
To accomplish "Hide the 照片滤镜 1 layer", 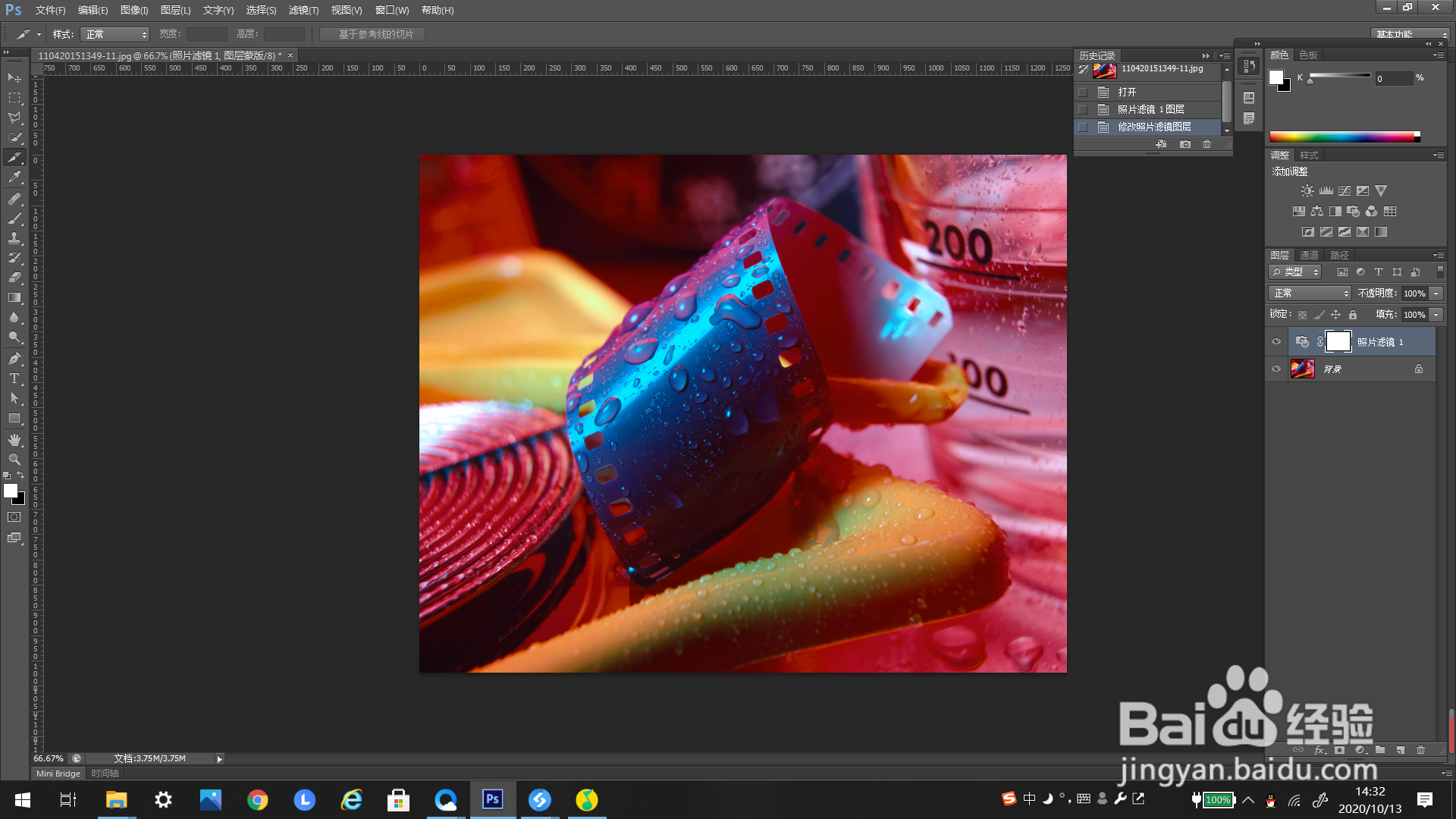I will [x=1276, y=342].
